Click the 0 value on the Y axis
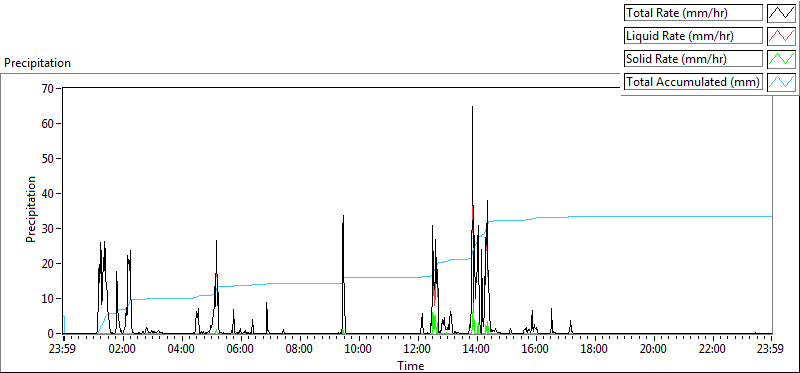The image size is (800, 373). coord(52,334)
